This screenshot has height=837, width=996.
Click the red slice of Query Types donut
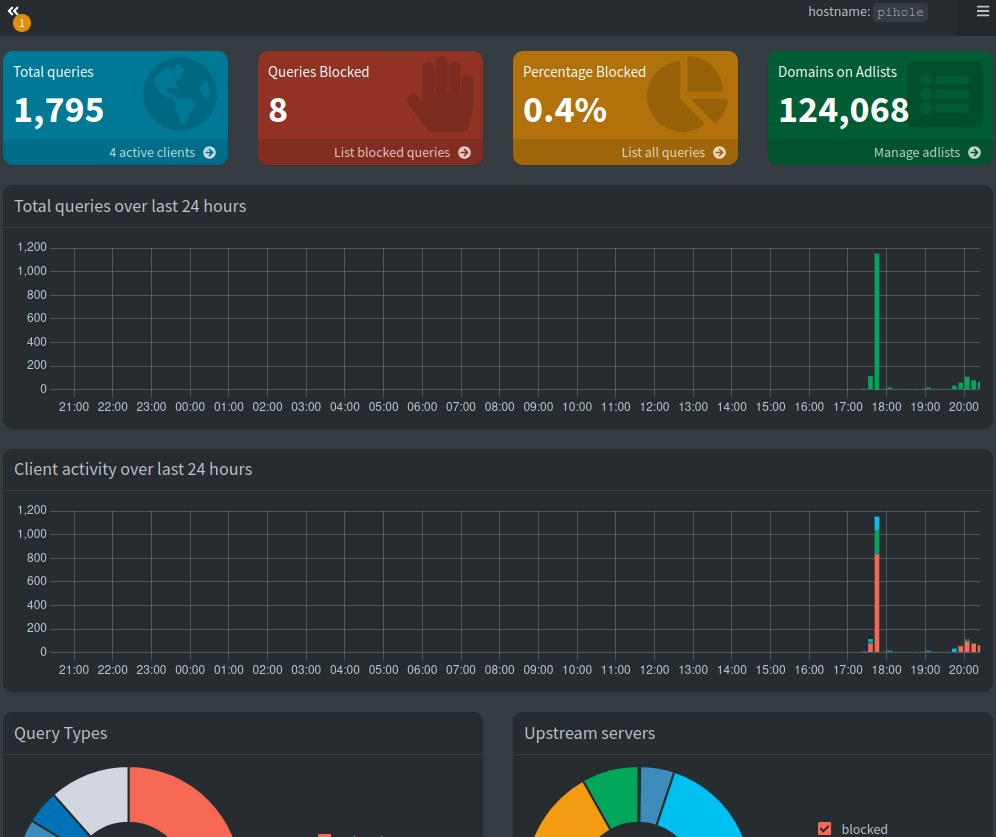click(x=181, y=800)
